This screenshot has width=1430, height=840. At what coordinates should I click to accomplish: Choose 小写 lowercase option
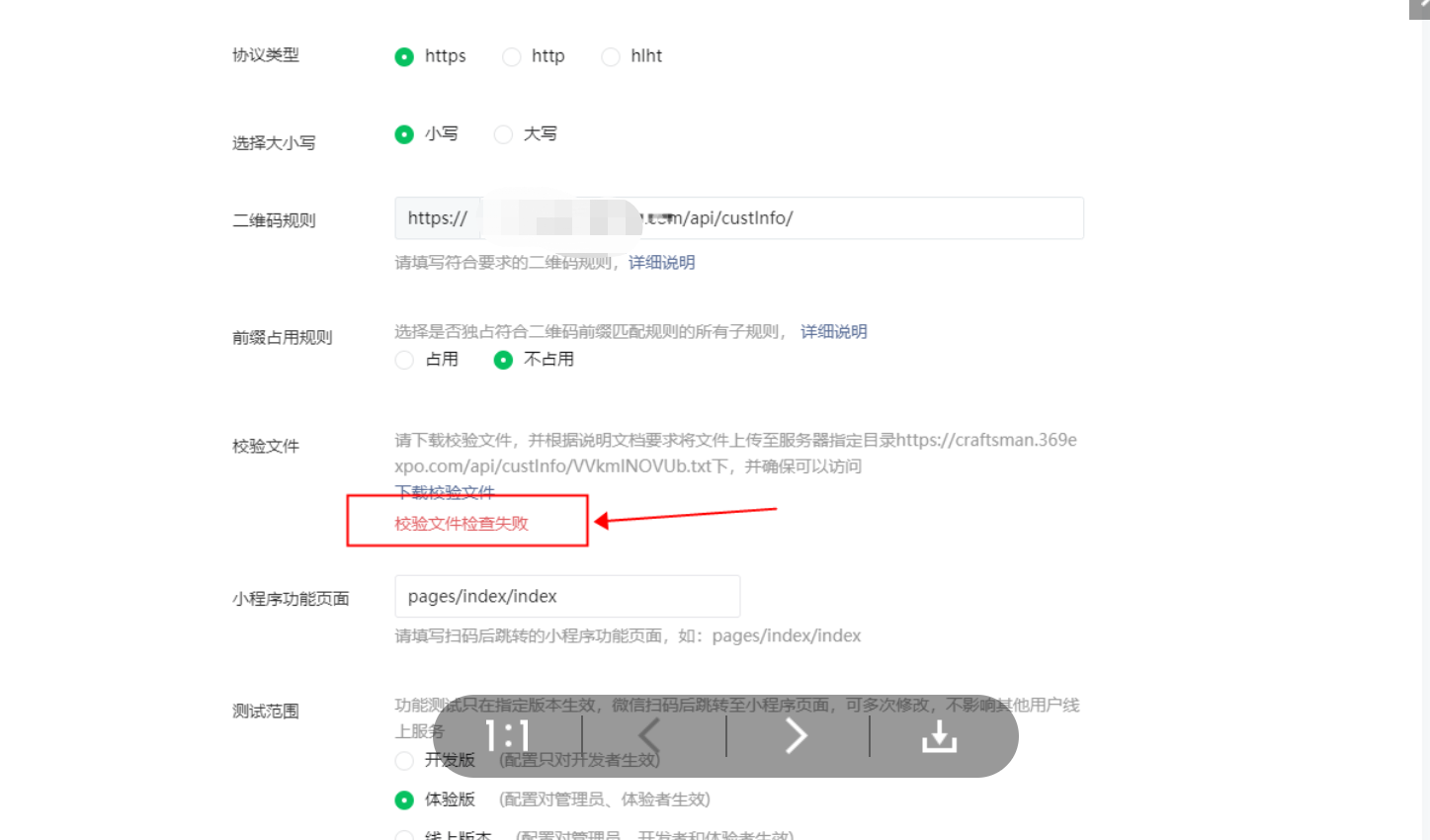[x=404, y=134]
